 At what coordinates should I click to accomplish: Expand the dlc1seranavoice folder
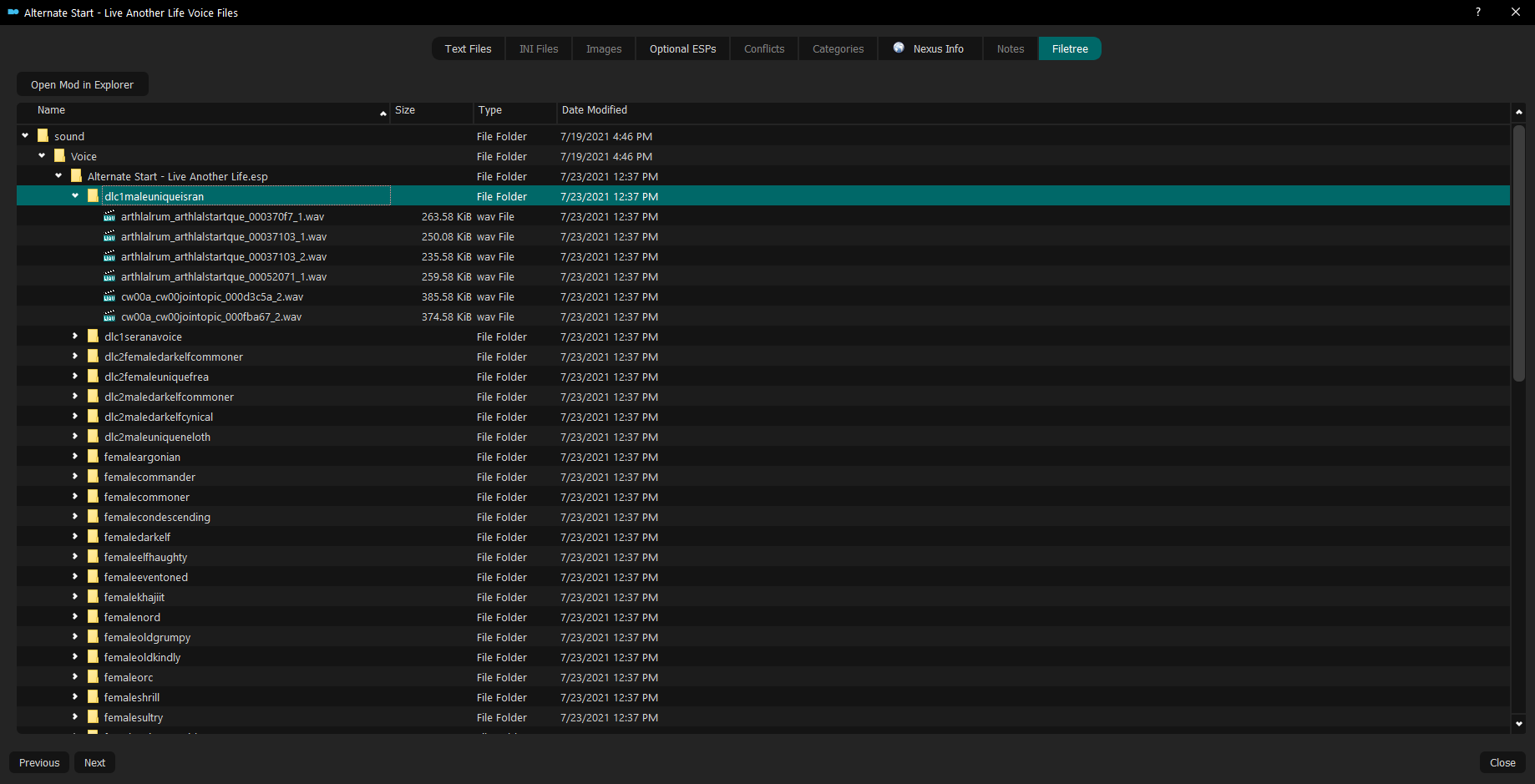(75, 336)
